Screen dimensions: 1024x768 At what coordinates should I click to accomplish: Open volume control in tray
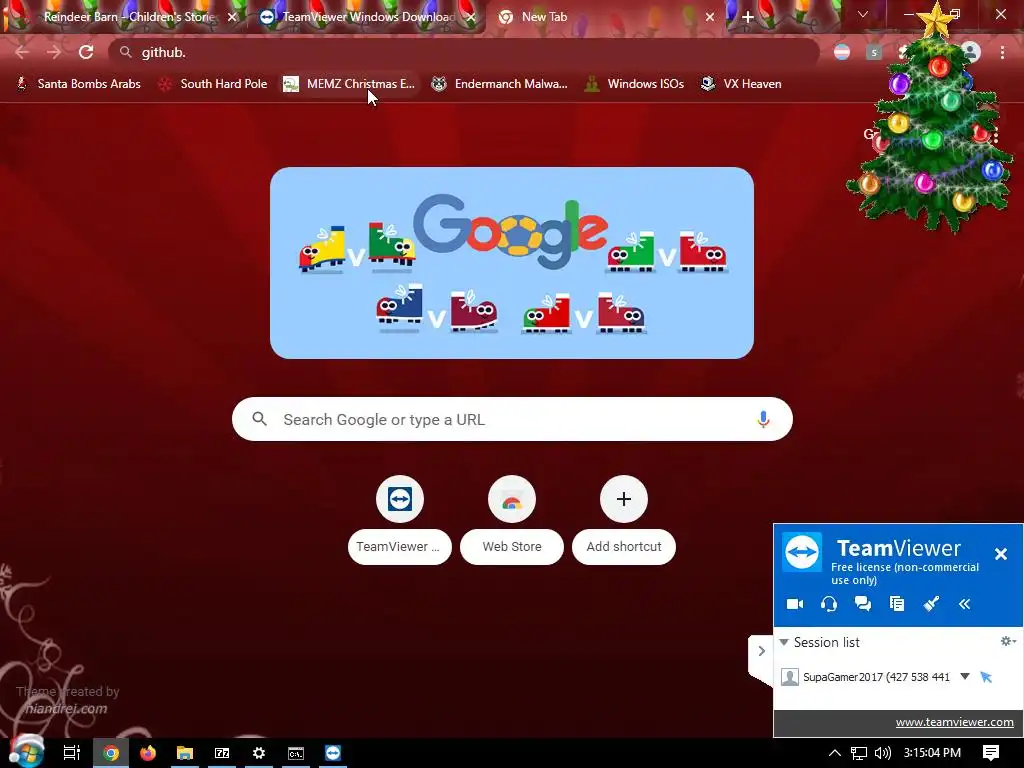pos(882,753)
